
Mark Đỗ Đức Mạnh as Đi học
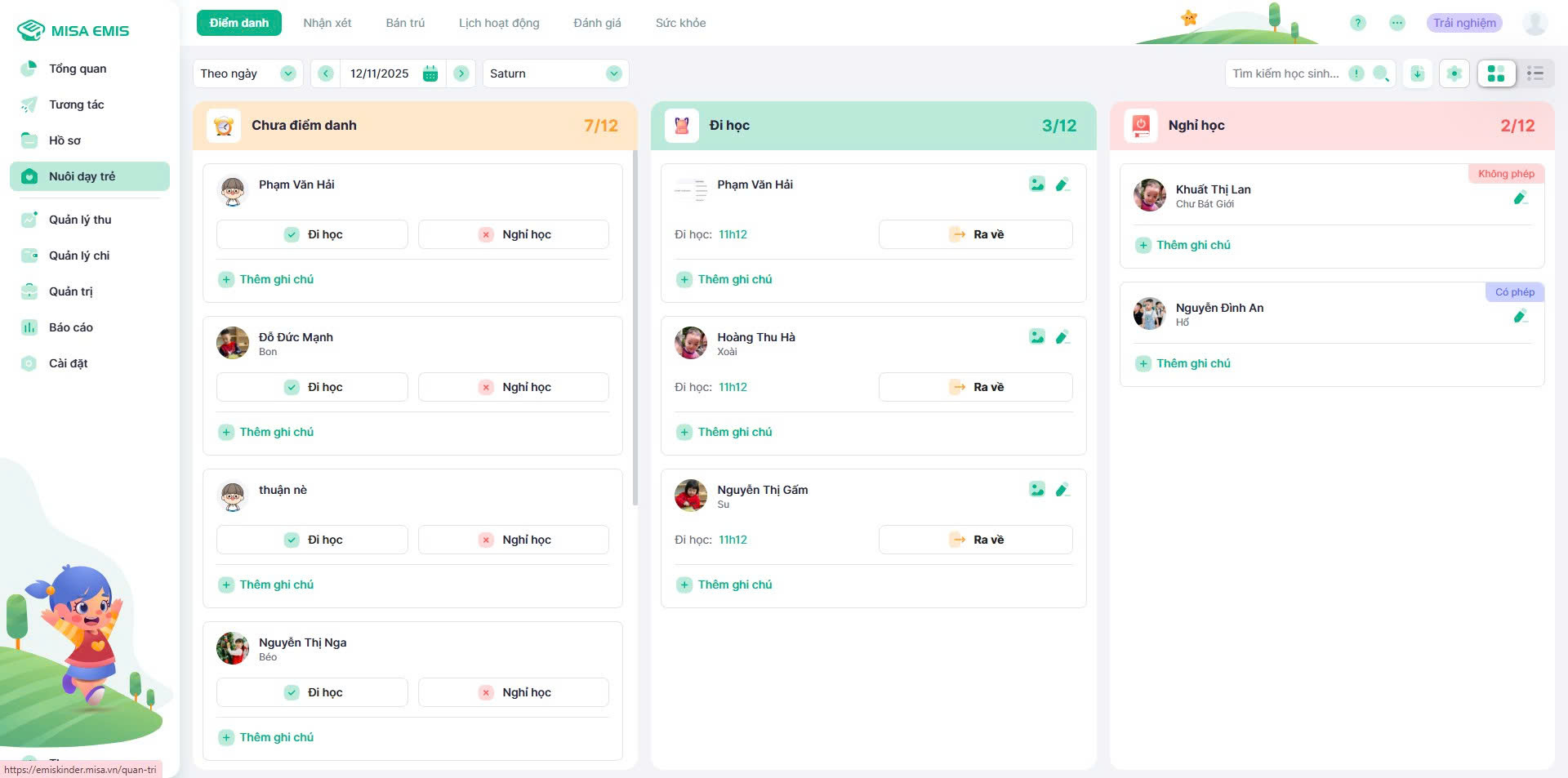coord(312,387)
